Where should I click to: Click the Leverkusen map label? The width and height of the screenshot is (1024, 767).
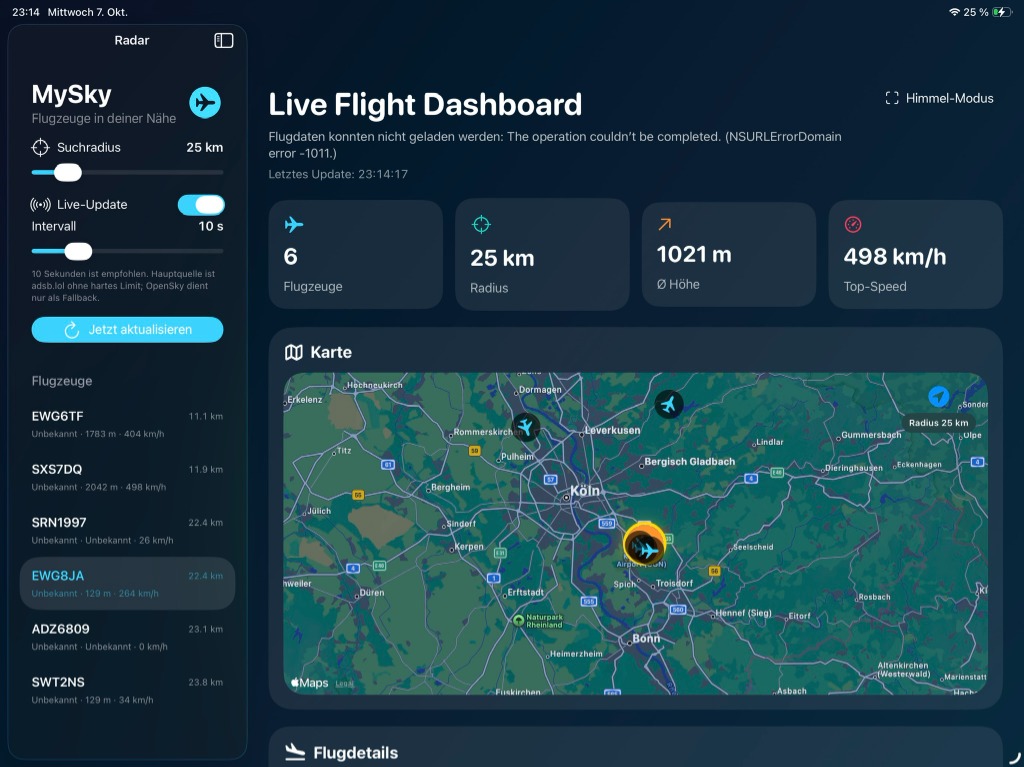pos(613,431)
